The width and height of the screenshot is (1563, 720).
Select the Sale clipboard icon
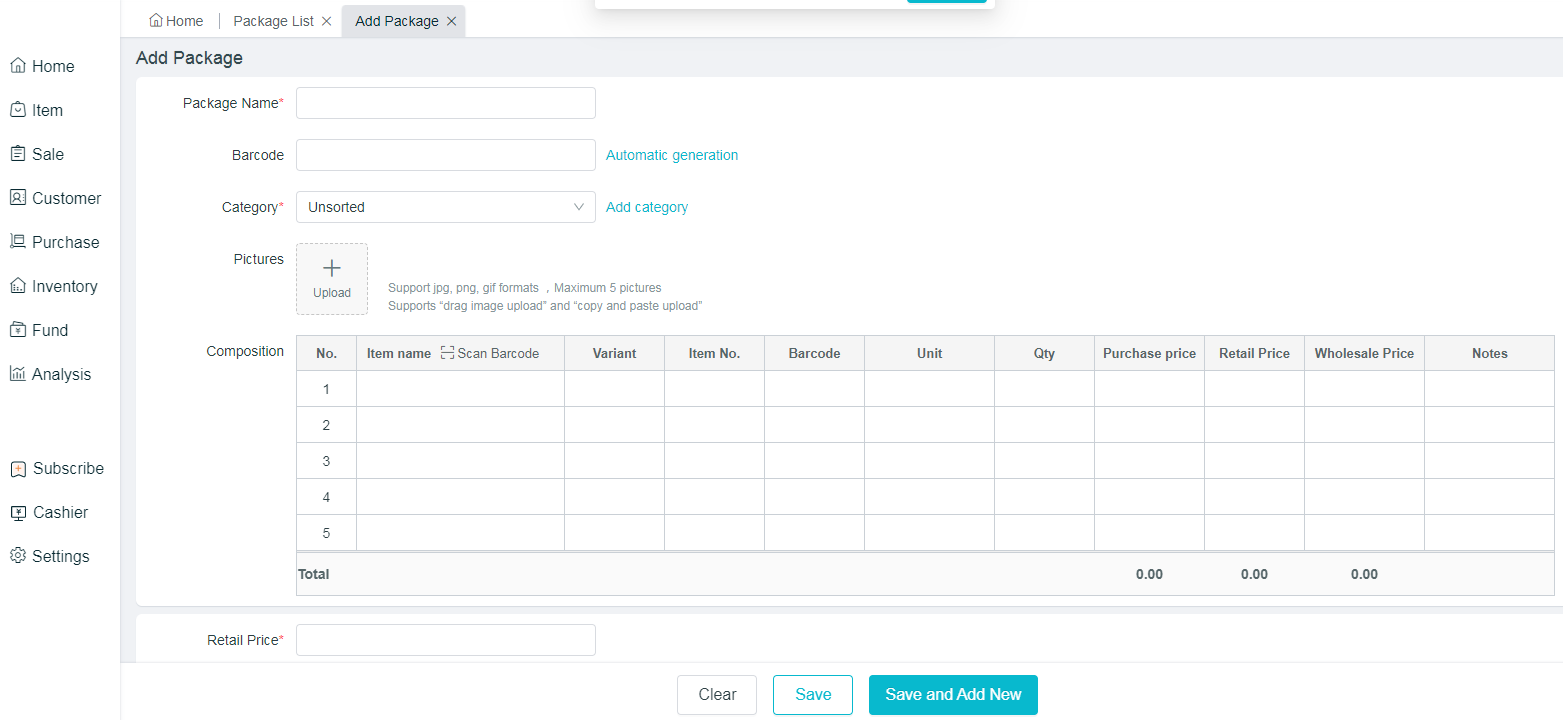click(x=18, y=154)
